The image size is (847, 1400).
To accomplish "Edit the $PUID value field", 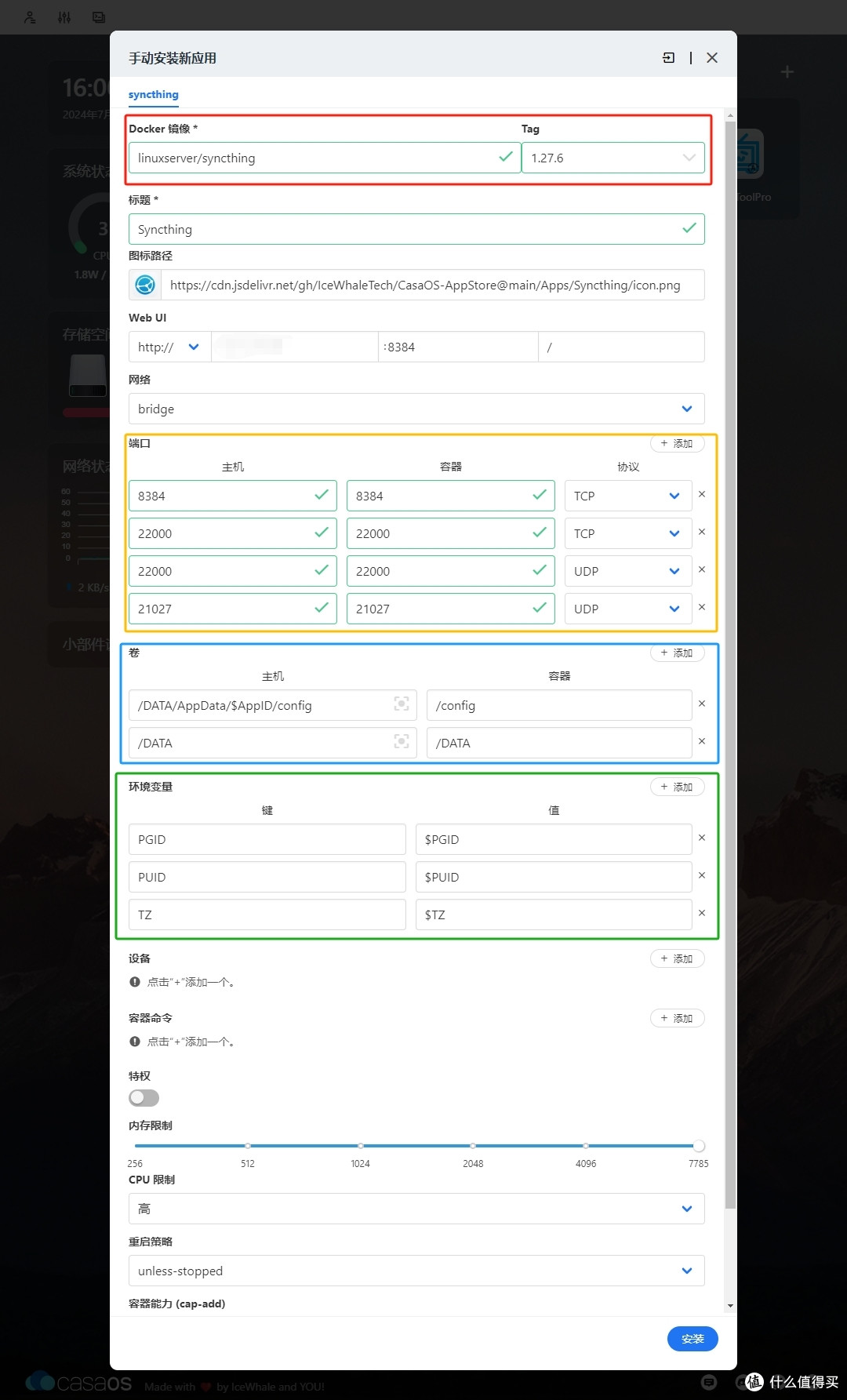I will 554,877.
